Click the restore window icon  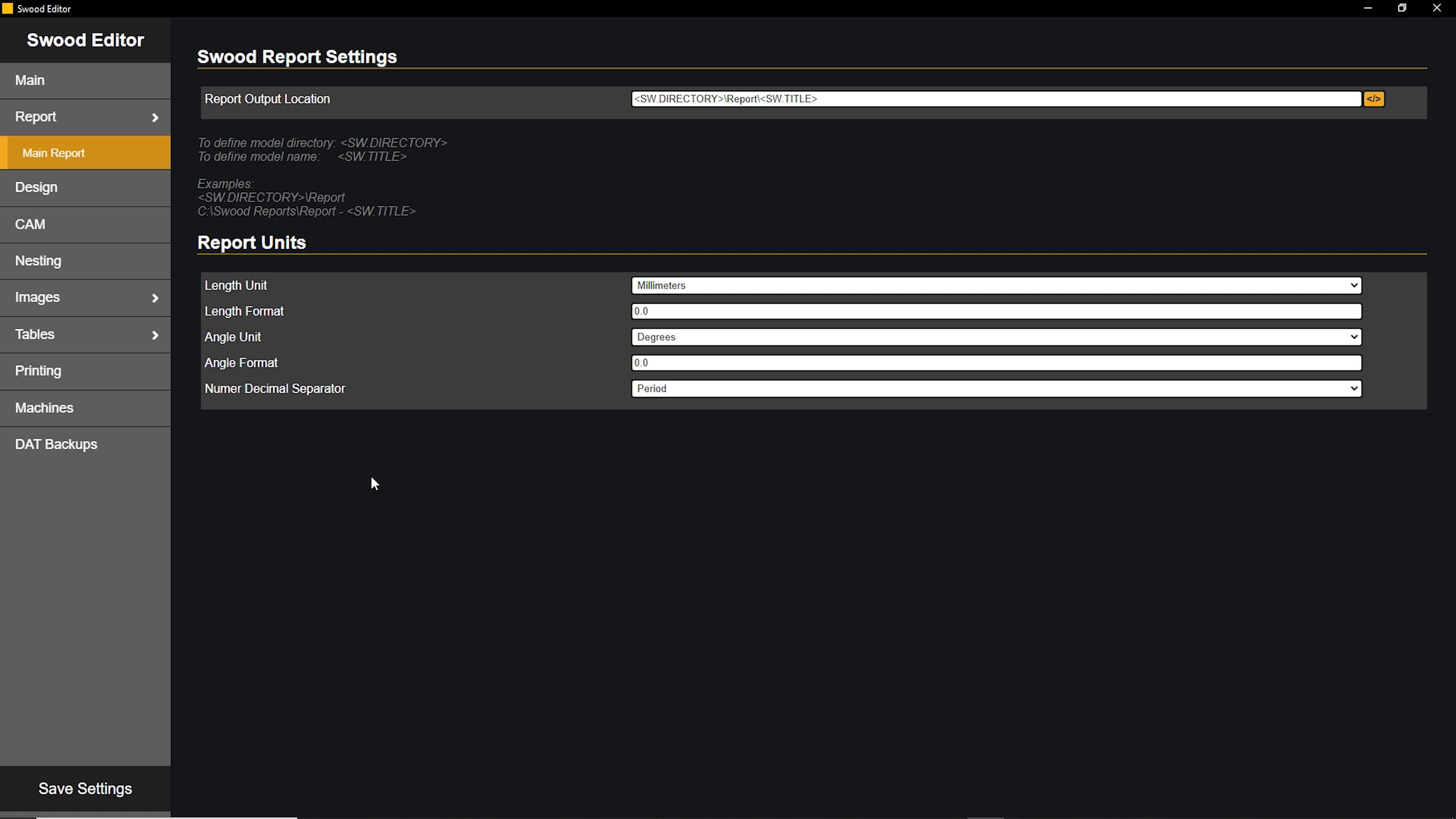(x=1402, y=8)
